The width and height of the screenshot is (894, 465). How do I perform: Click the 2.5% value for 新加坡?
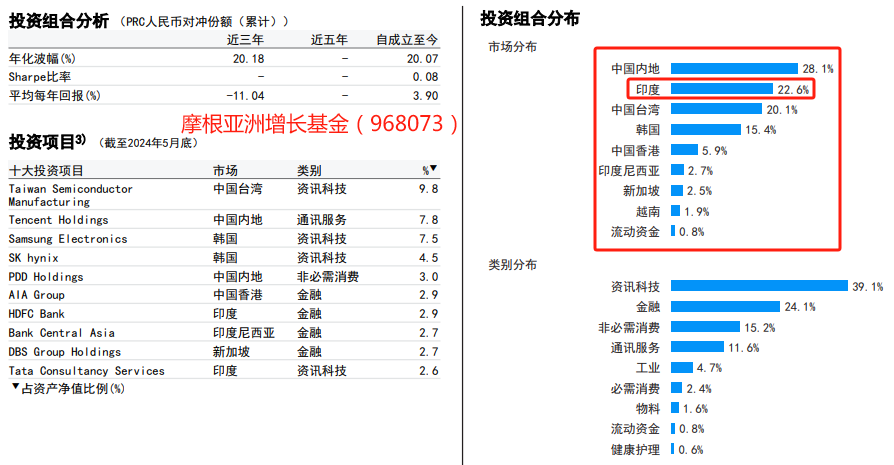[x=700, y=191]
